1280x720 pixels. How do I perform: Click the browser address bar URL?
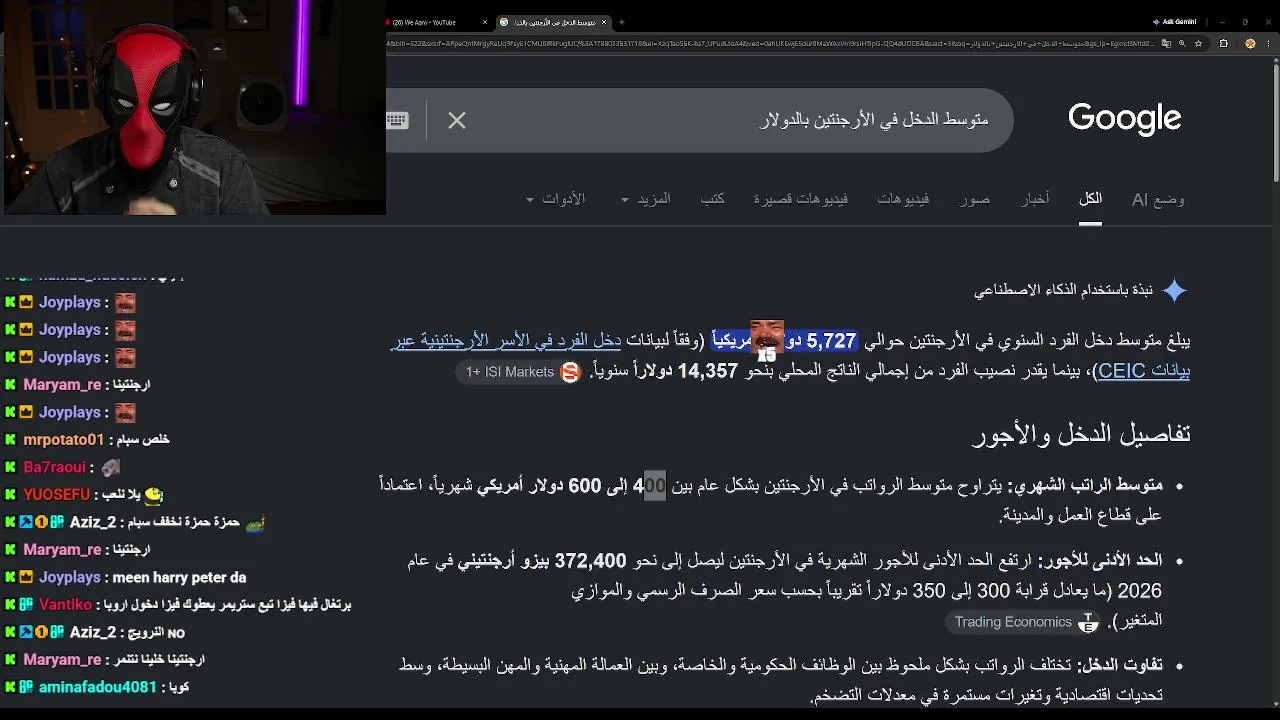(x=770, y=44)
